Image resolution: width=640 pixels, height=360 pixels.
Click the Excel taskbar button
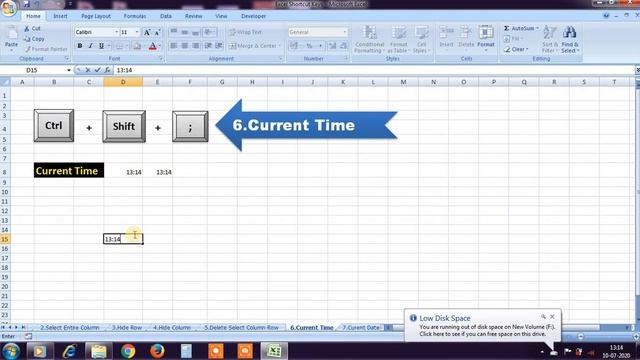[x=274, y=351]
